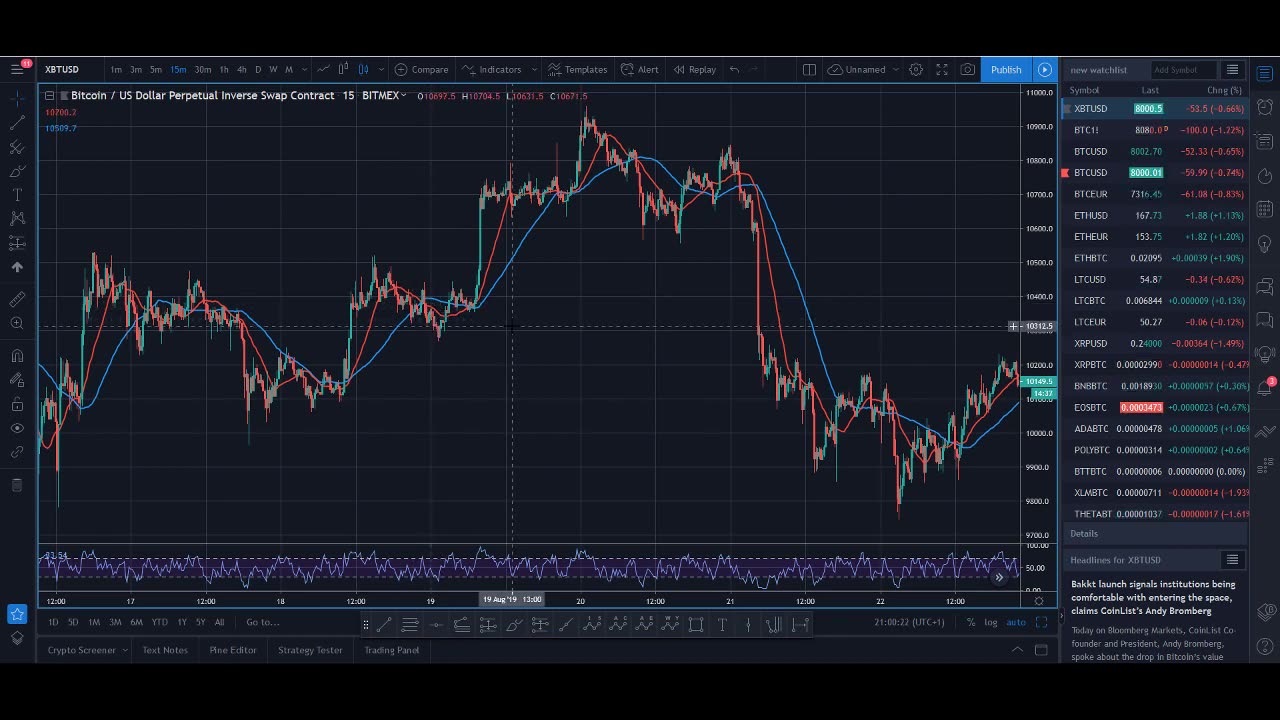1280x720 pixels.
Task: Select the trend line drawing tool
Action: [17, 123]
